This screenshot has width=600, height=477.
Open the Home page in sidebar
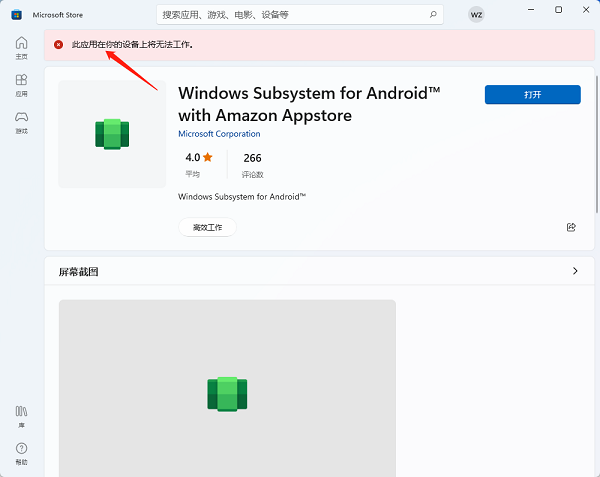click(21, 48)
